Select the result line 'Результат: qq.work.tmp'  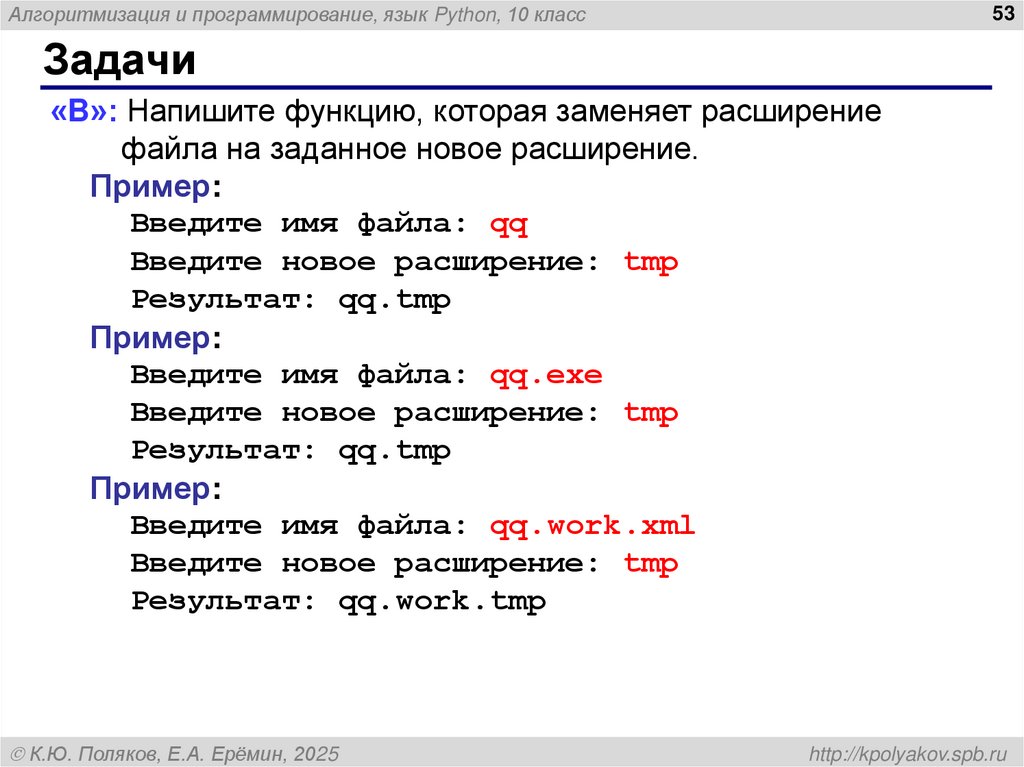(338, 602)
